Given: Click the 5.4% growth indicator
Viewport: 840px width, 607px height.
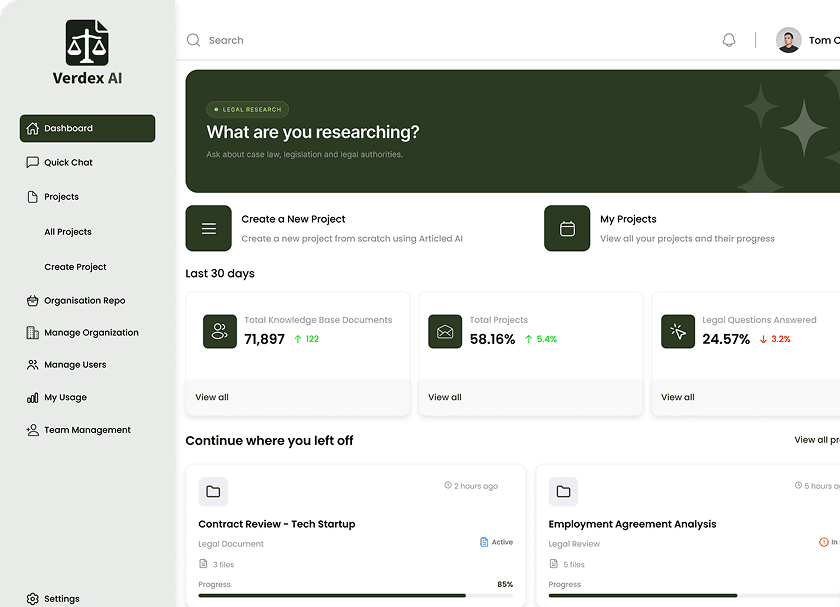Looking at the screenshot, I should point(541,339).
